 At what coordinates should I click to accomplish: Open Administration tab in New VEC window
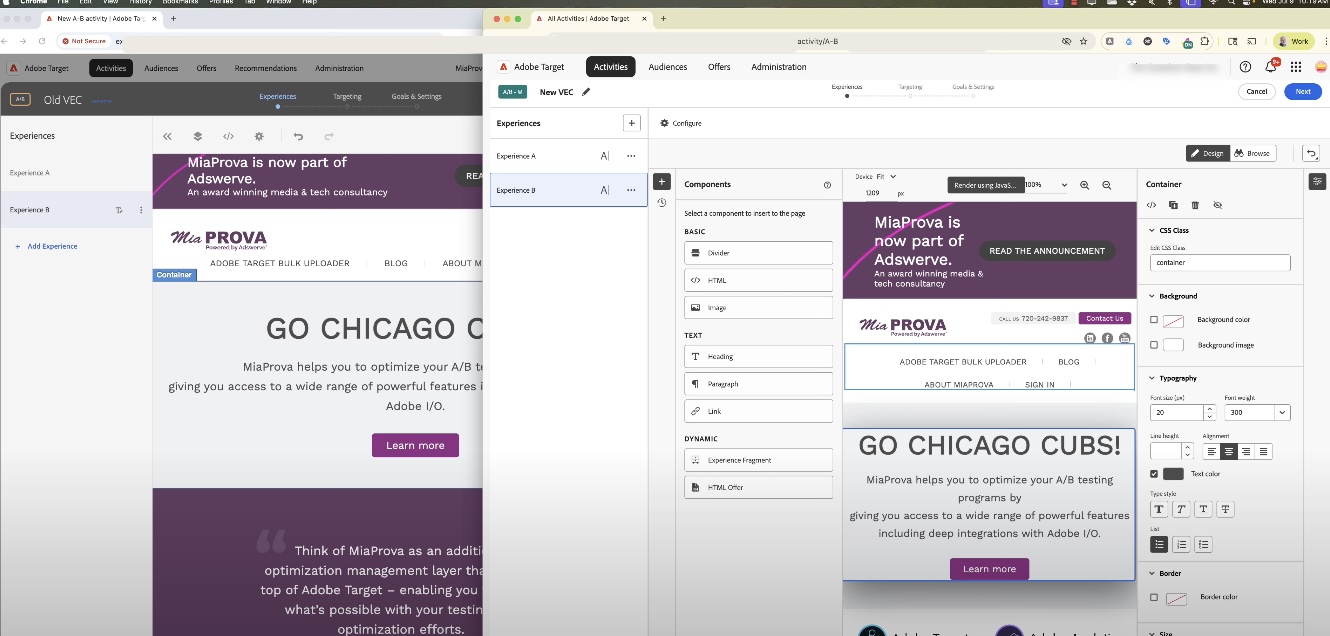click(x=779, y=67)
